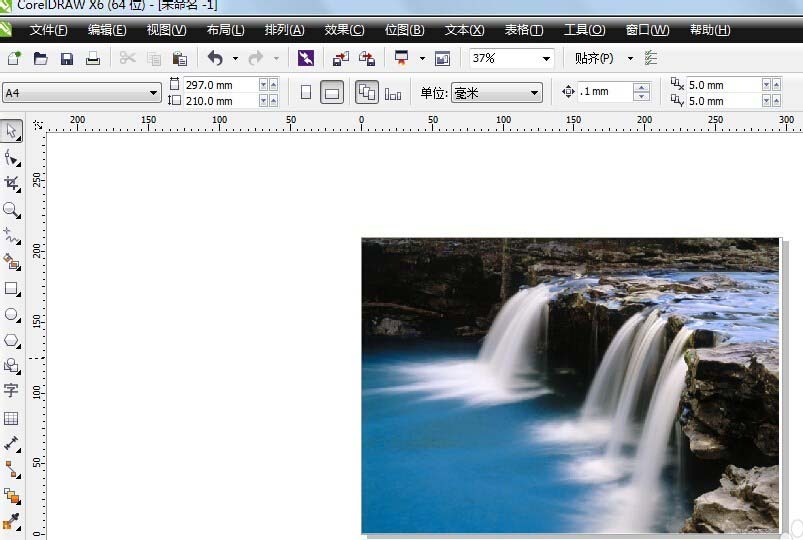Select the Shape edit tool
Screen dimensions: 803x540
tap(11, 158)
